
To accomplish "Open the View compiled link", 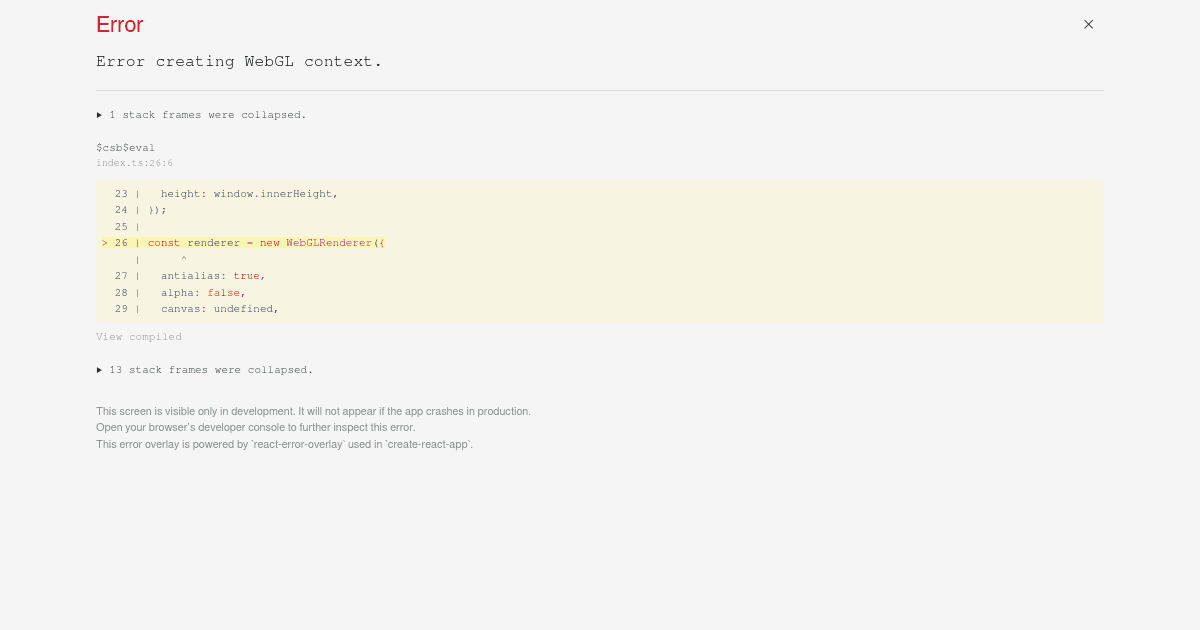I will click(x=139, y=337).
